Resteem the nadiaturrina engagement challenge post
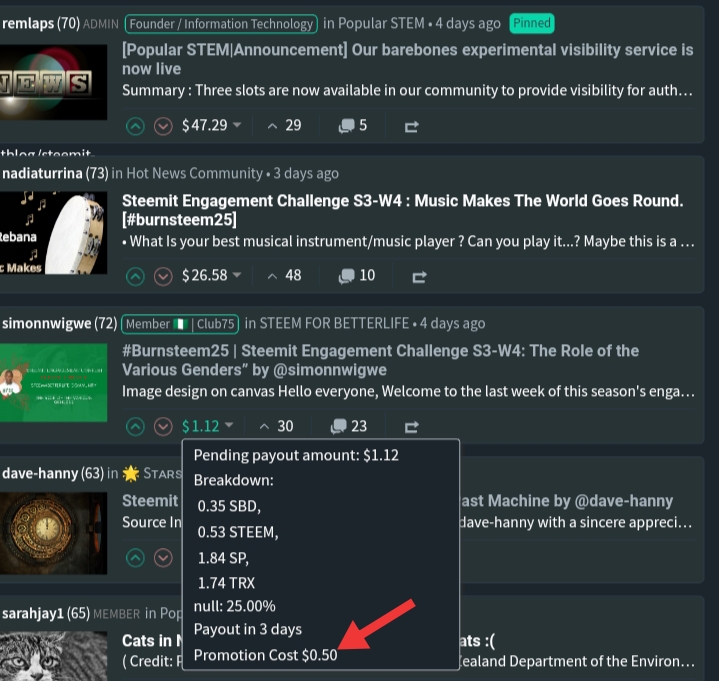This screenshot has width=719, height=681. (419, 277)
